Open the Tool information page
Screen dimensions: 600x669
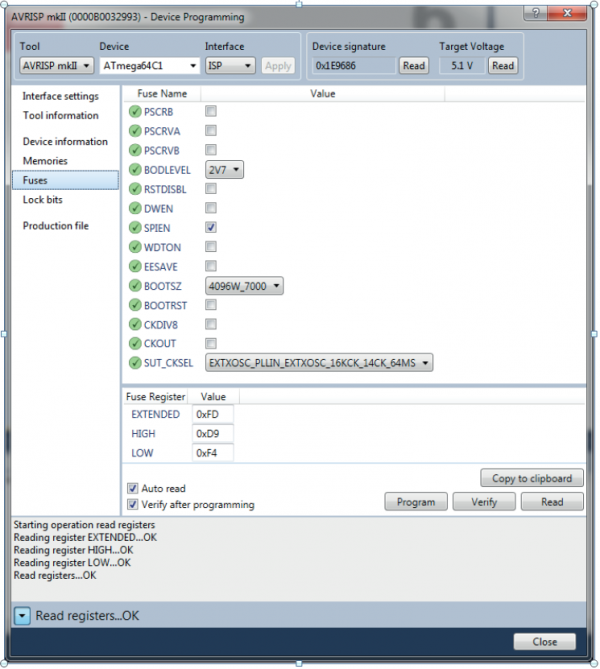(x=61, y=116)
